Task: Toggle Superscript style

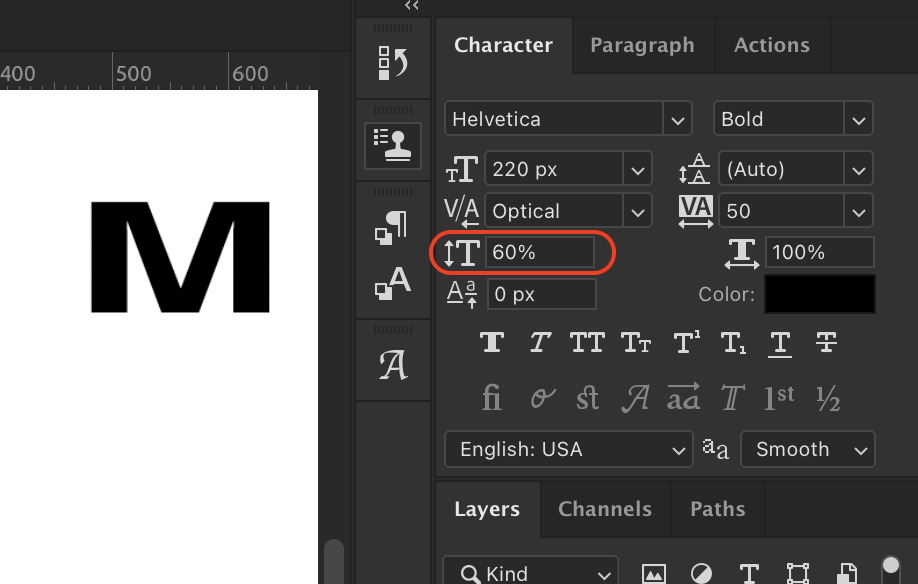Action: [x=686, y=342]
